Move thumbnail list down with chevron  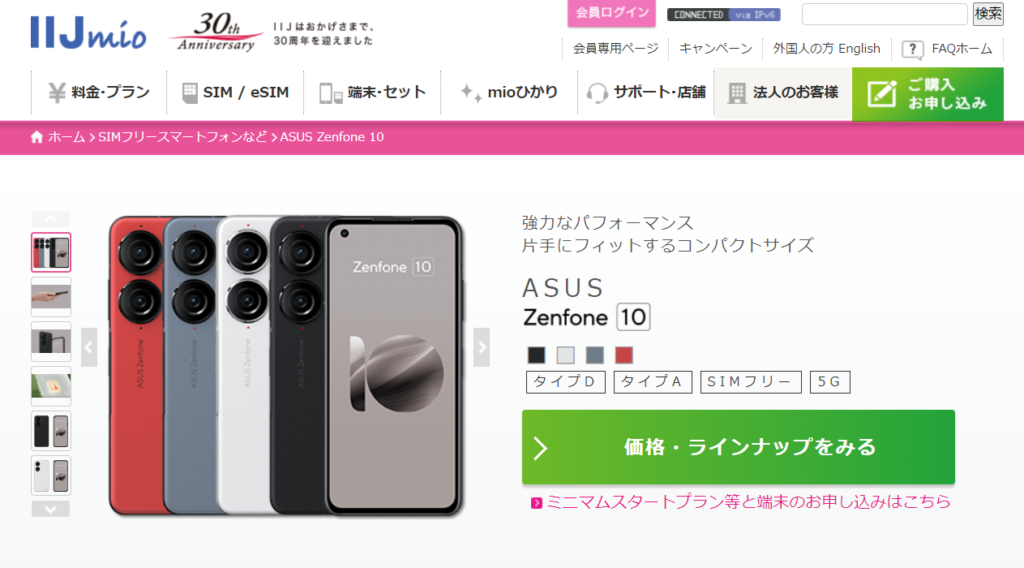(51, 509)
